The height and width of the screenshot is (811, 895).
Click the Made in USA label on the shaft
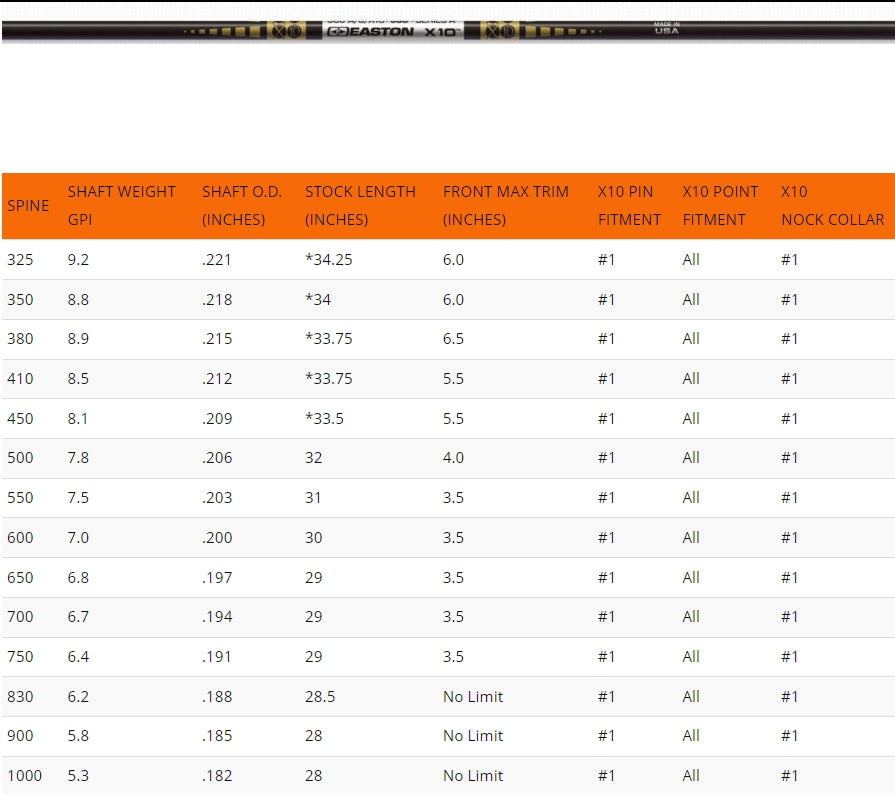666,28
